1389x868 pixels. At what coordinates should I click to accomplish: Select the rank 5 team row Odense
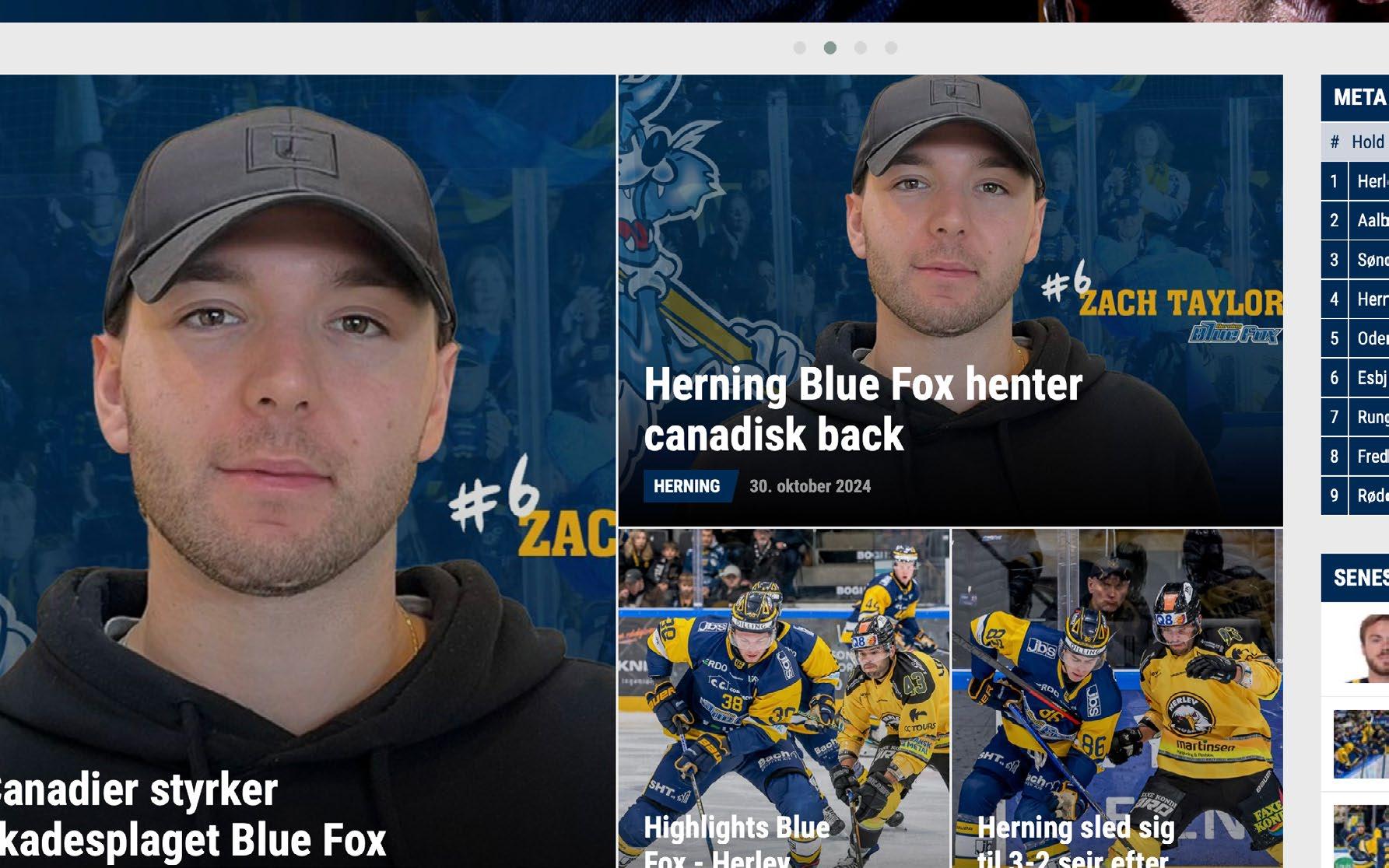pos(1355,338)
